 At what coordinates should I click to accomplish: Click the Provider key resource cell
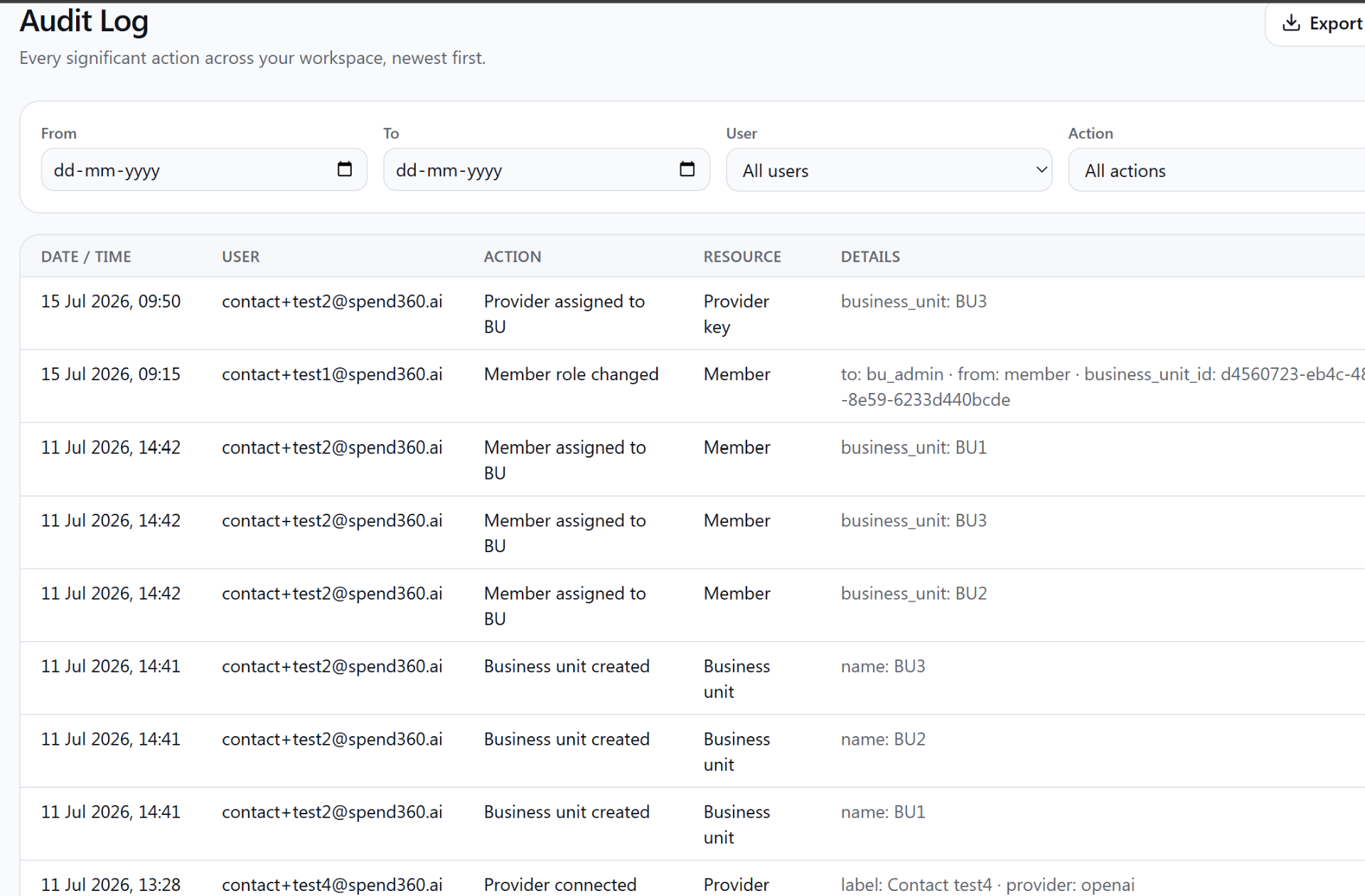736,314
